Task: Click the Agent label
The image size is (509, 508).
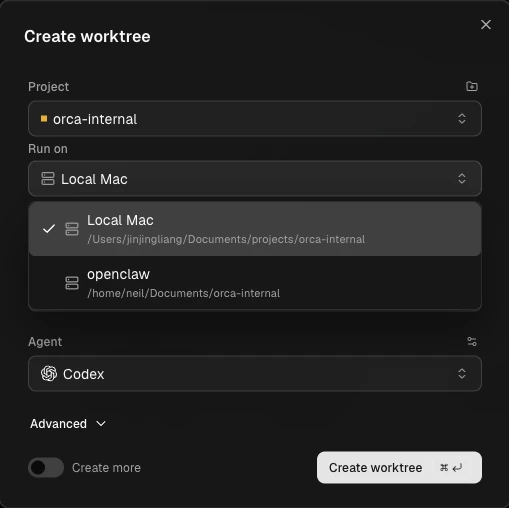Action: [x=45, y=342]
